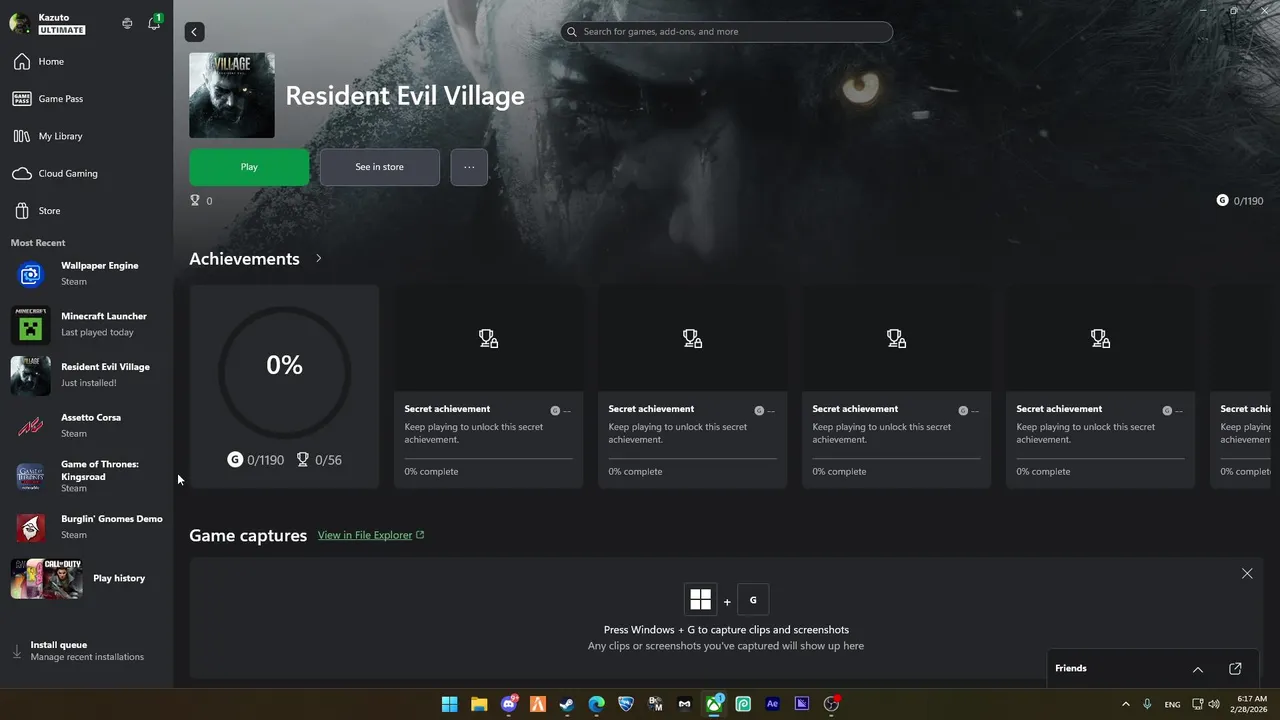Image resolution: width=1280 pixels, height=720 pixels.
Task: Click the trophy count below Play button
Action: [x=201, y=201]
